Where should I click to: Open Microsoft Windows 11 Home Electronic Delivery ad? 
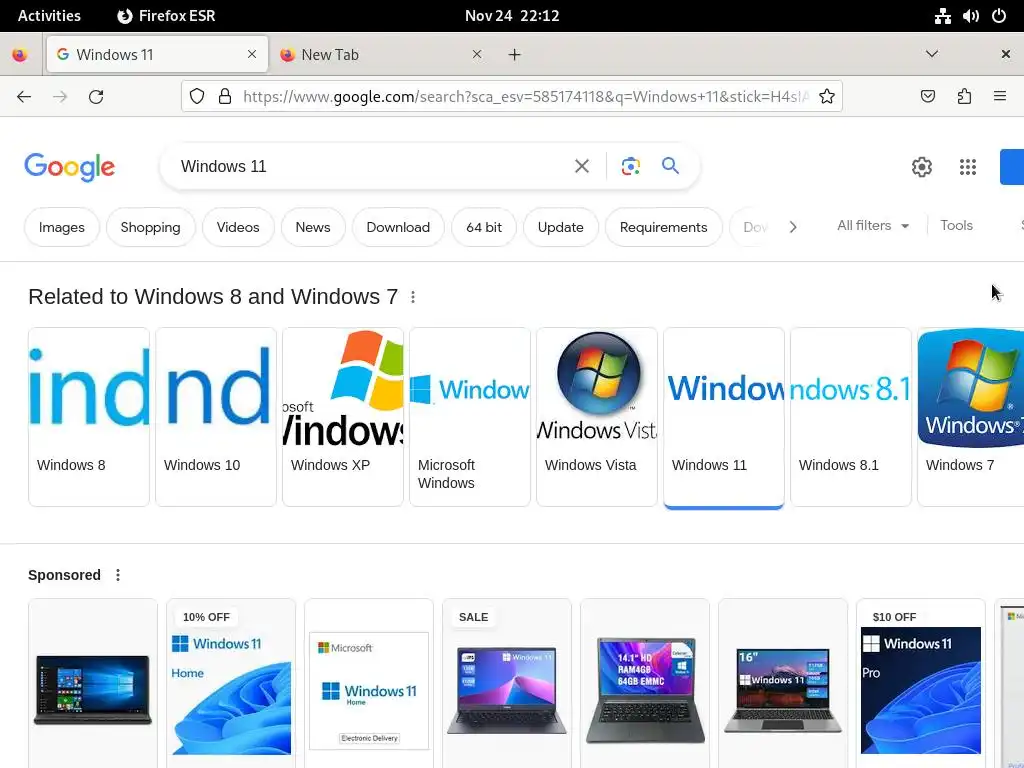pyautogui.click(x=369, y=683)
